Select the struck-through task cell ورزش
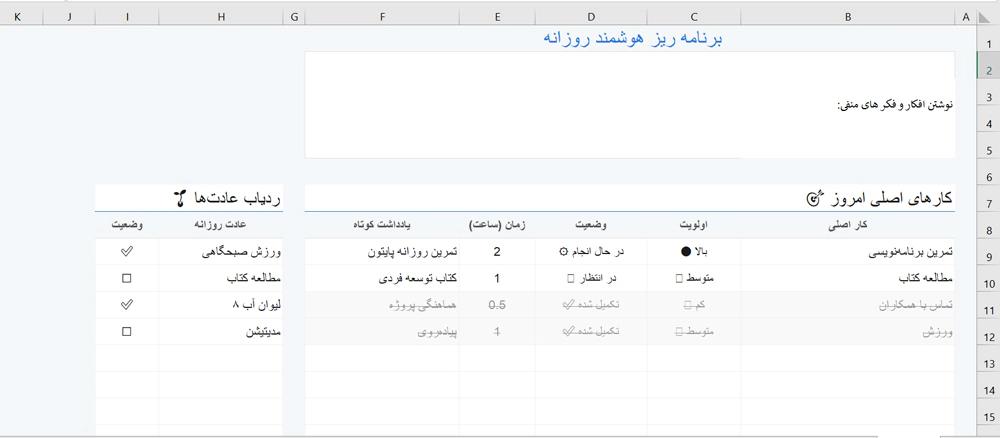The width and height of the screenshot is (1000, 438). [848, 332]
